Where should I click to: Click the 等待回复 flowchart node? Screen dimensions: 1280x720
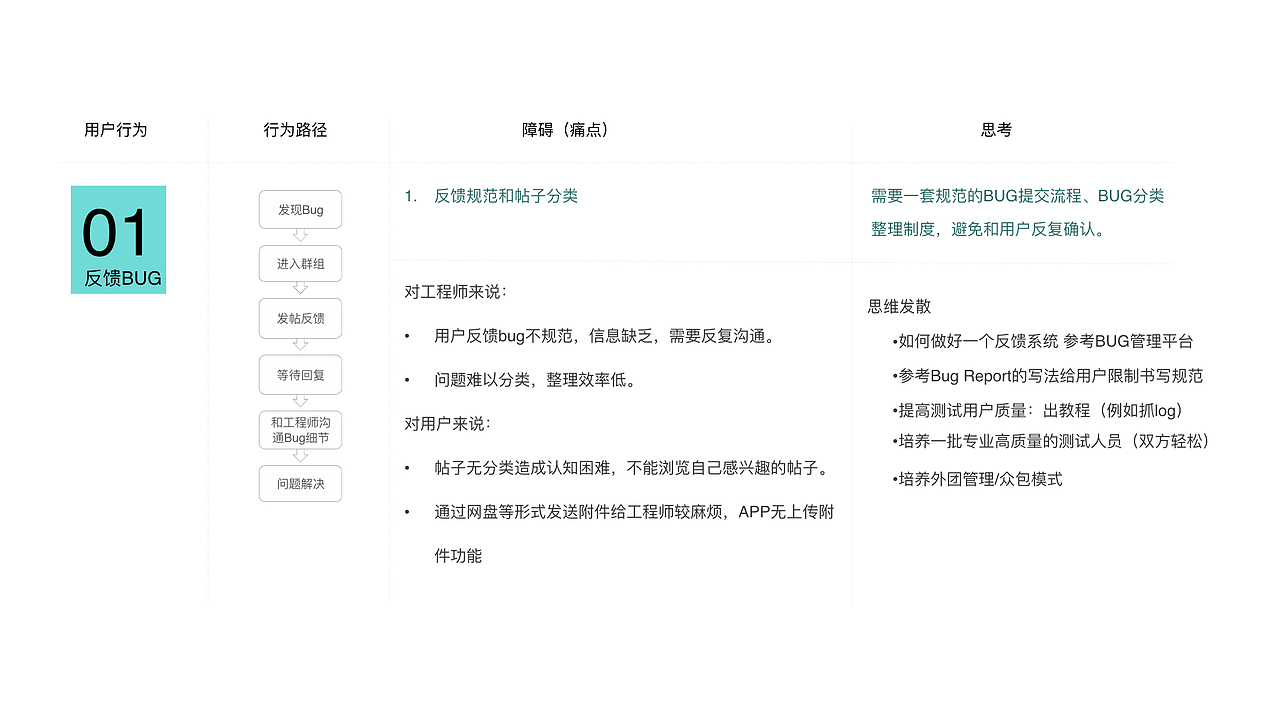[300, 374]
